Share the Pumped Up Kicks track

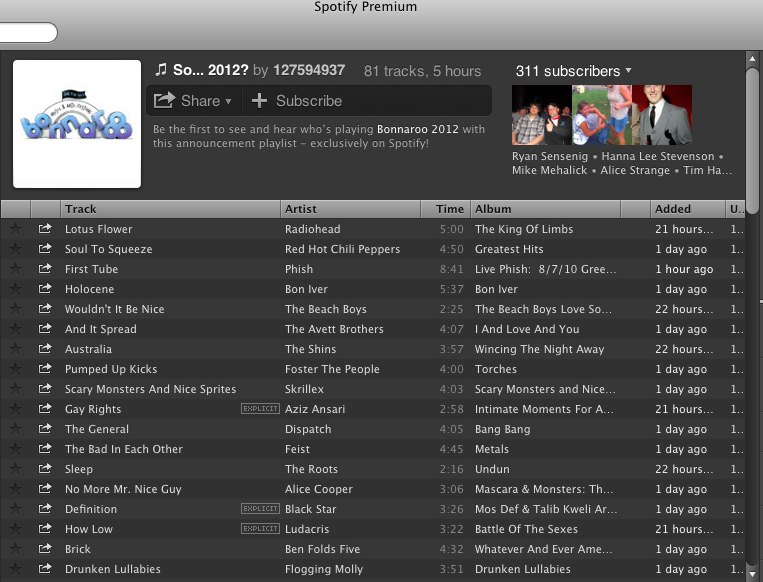coord(45,368)
